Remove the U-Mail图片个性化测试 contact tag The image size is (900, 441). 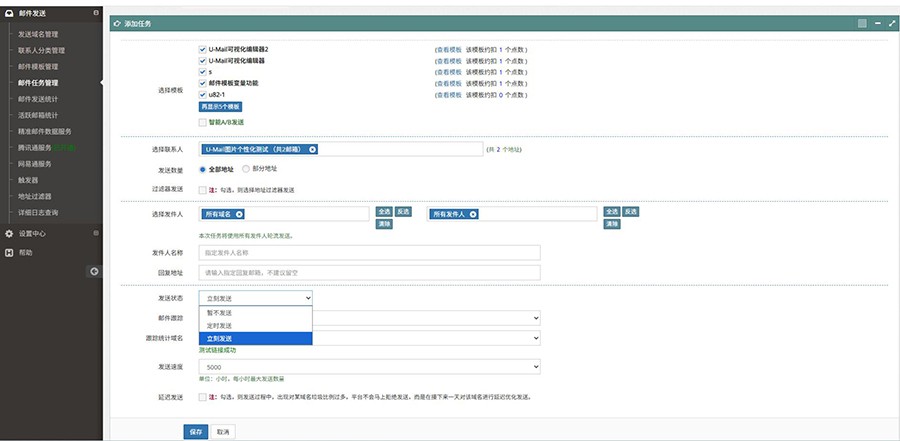312,149
